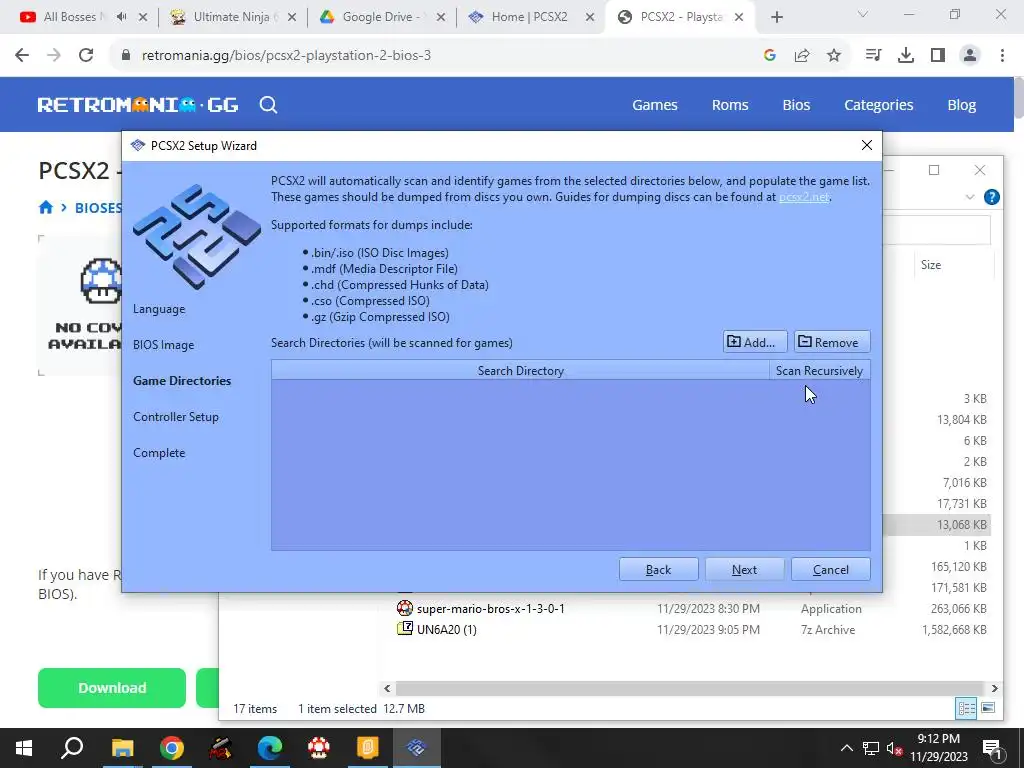This screenshot has width=1024, height=768.
Task: Open the Games menu on RetroMania
Action: pos(654,104)
